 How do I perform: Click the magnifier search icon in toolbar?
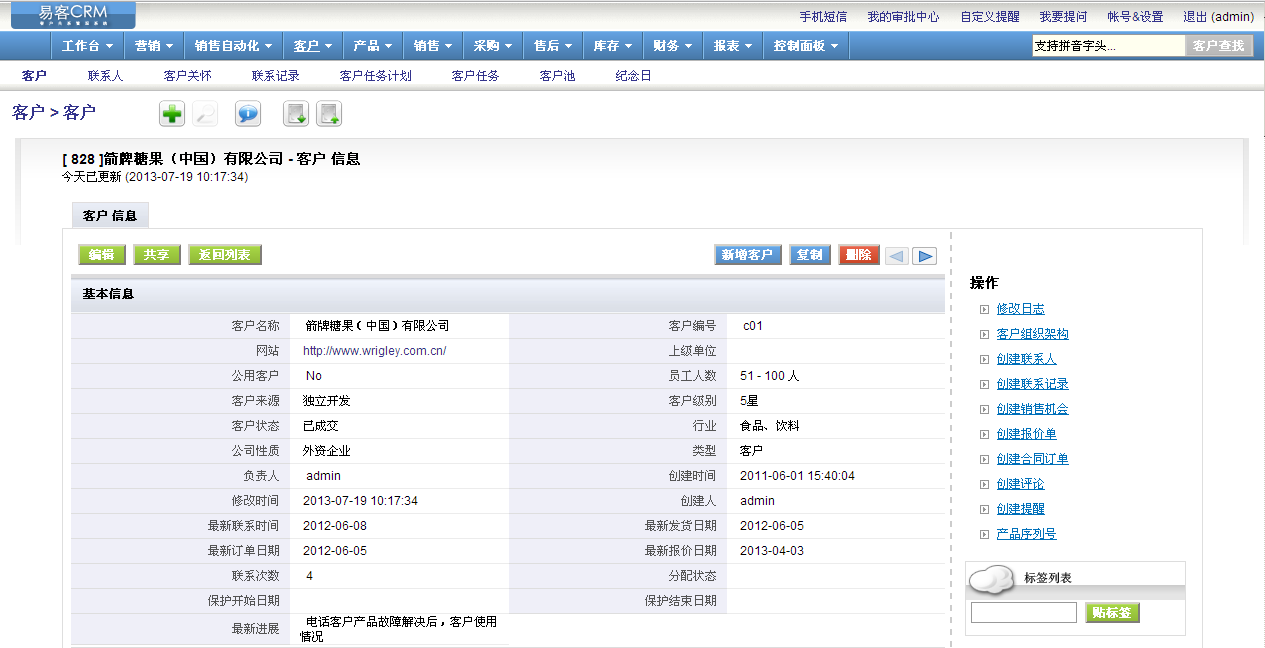(x=206, y=114)
